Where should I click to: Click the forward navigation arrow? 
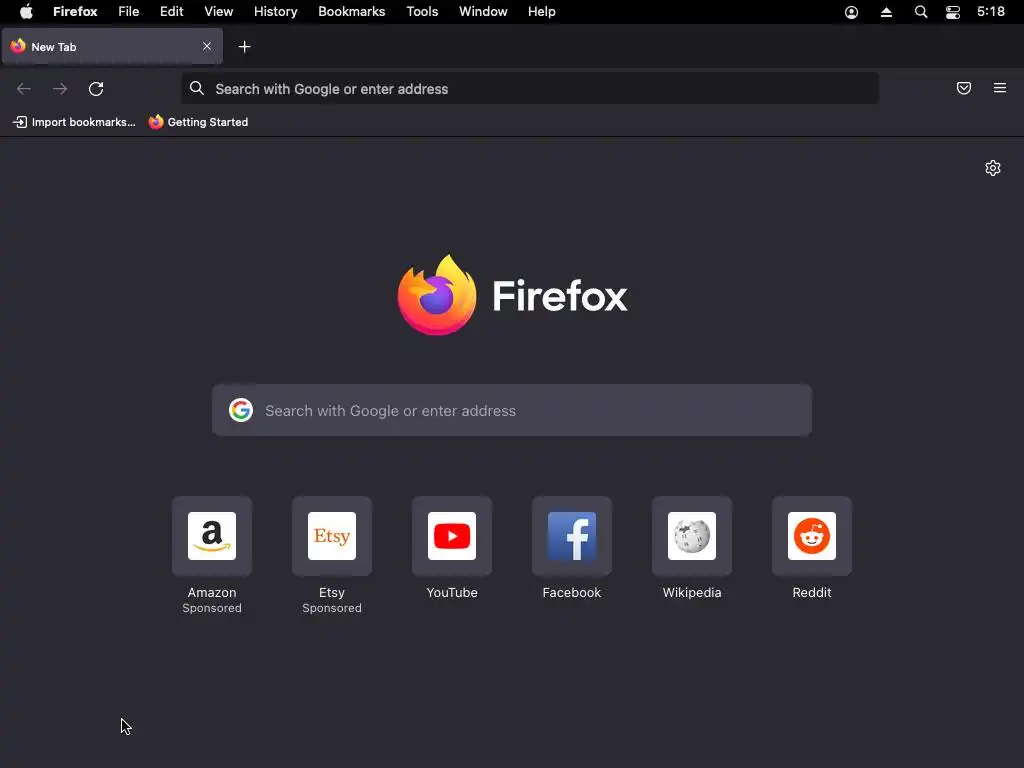60,89
